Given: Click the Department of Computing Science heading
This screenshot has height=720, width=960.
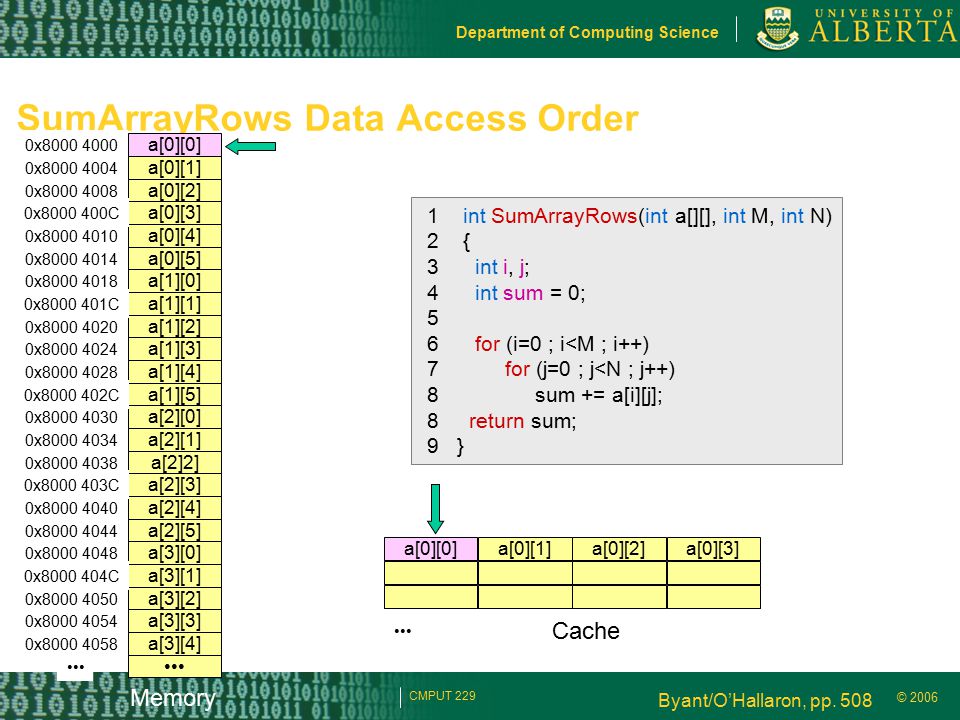Looking at the screenshot, I should [x=587, y=32].
